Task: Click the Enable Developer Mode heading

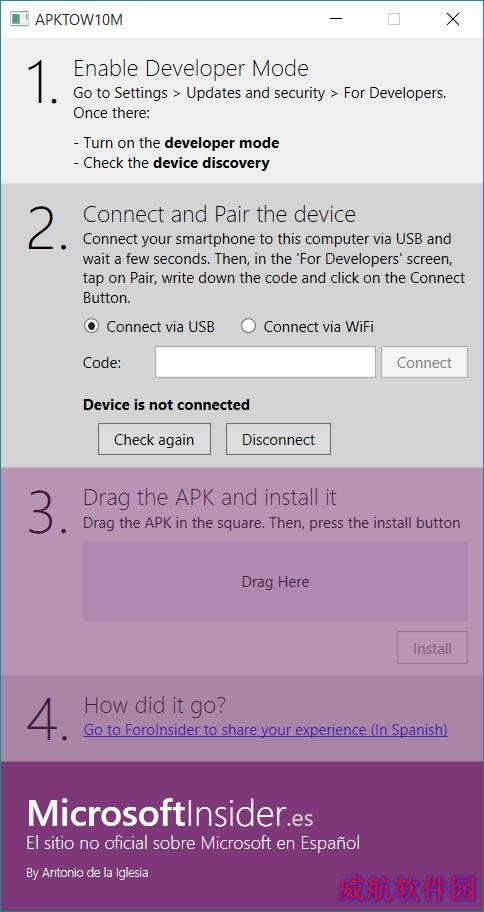Action: [191, 69]
